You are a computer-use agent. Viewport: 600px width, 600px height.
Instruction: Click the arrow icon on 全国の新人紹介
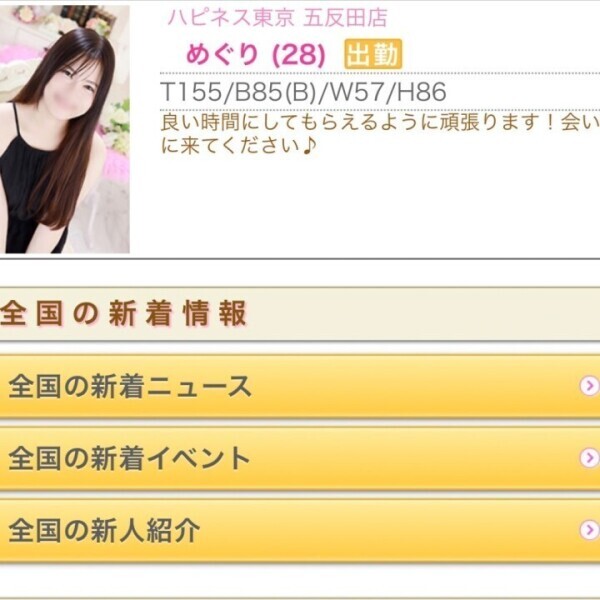click(589, 530)
